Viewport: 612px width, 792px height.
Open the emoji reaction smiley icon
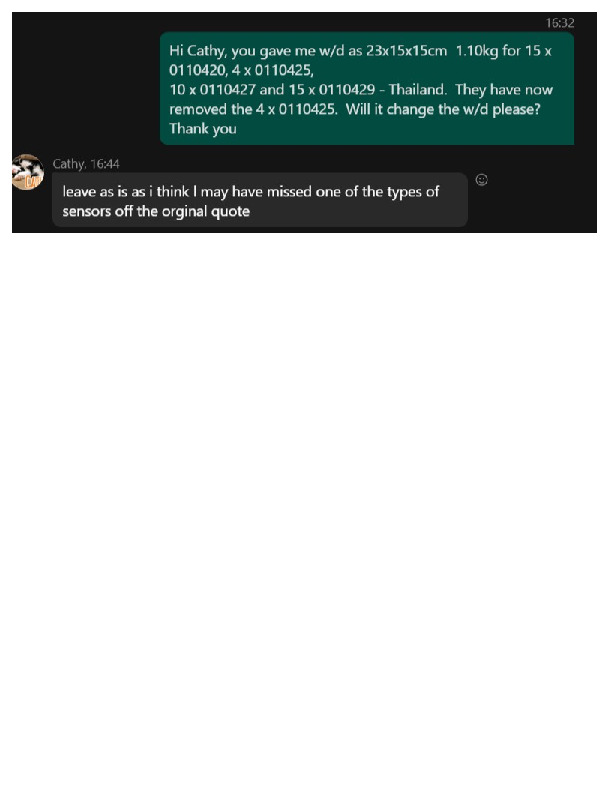pyautogui.click(x=481, y=180)
